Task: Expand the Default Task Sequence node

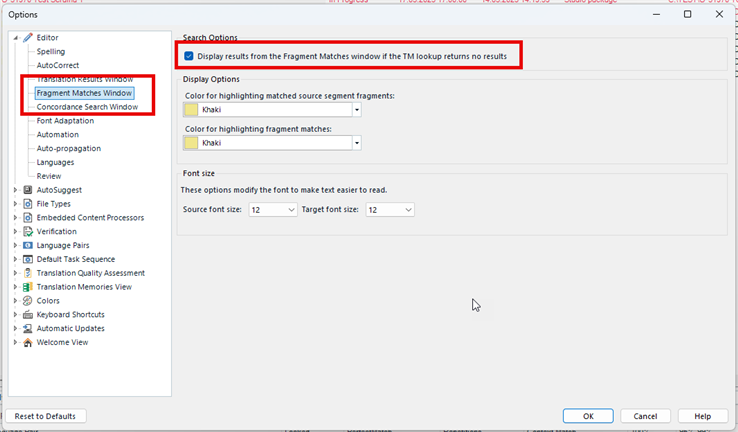Action: click(16, 259)
